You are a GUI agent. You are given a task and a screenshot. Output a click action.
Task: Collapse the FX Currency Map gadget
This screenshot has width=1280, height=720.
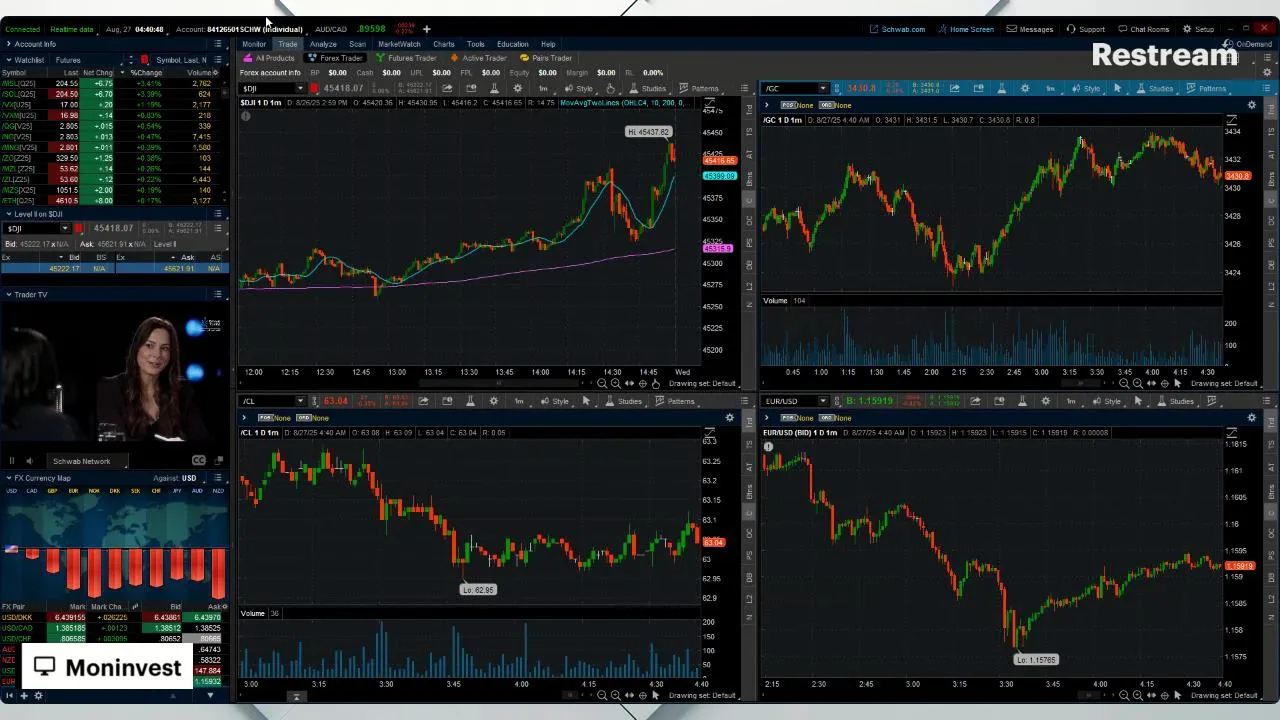click(x=9, y=478)
